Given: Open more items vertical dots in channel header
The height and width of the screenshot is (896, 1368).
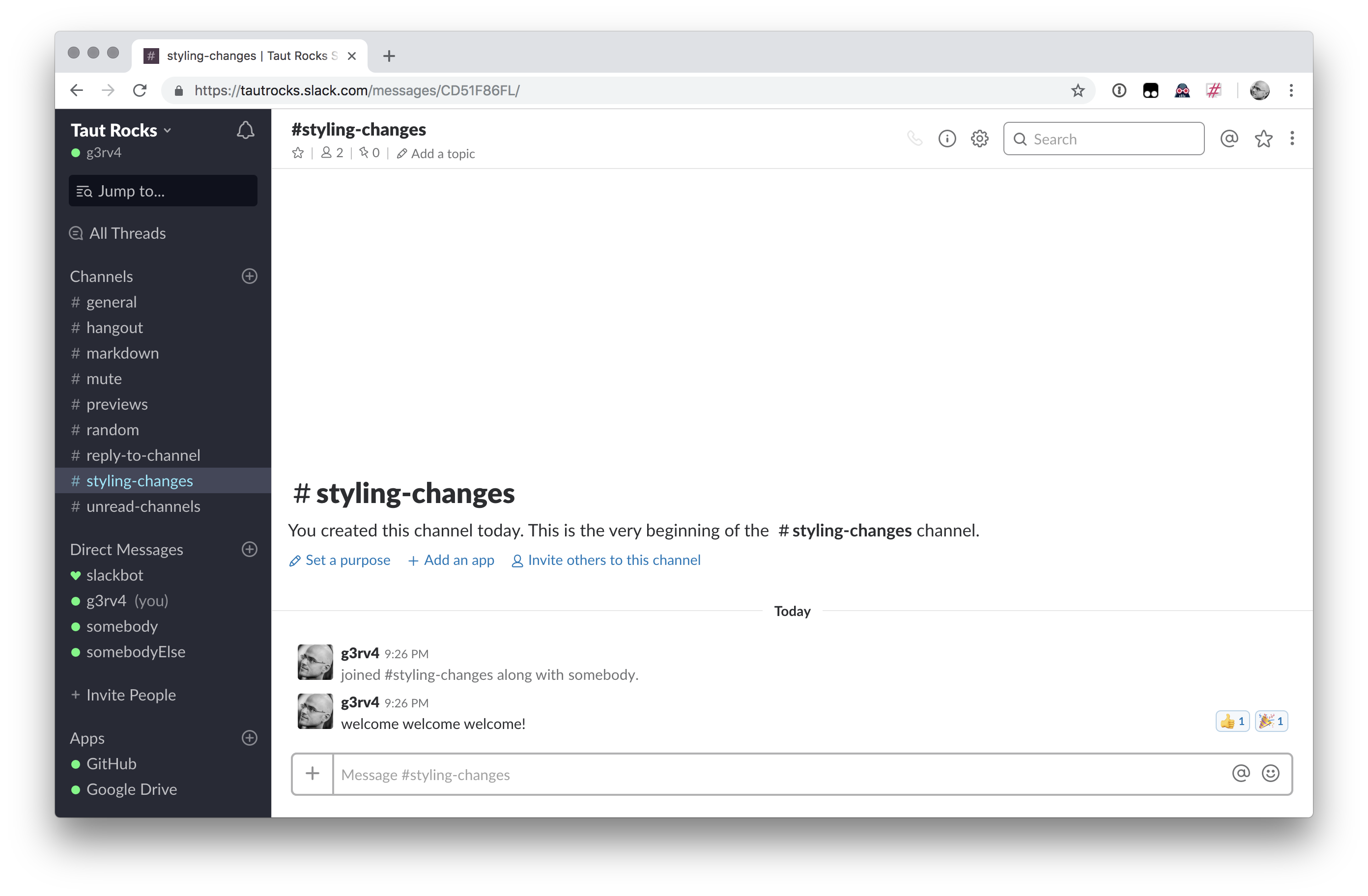Looking at the screenshot, I should (x=1292, y=139).
